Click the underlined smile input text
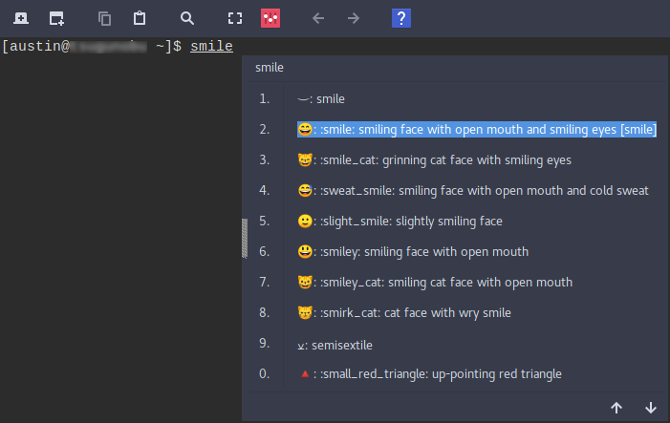670x423 pixels. 212,46
